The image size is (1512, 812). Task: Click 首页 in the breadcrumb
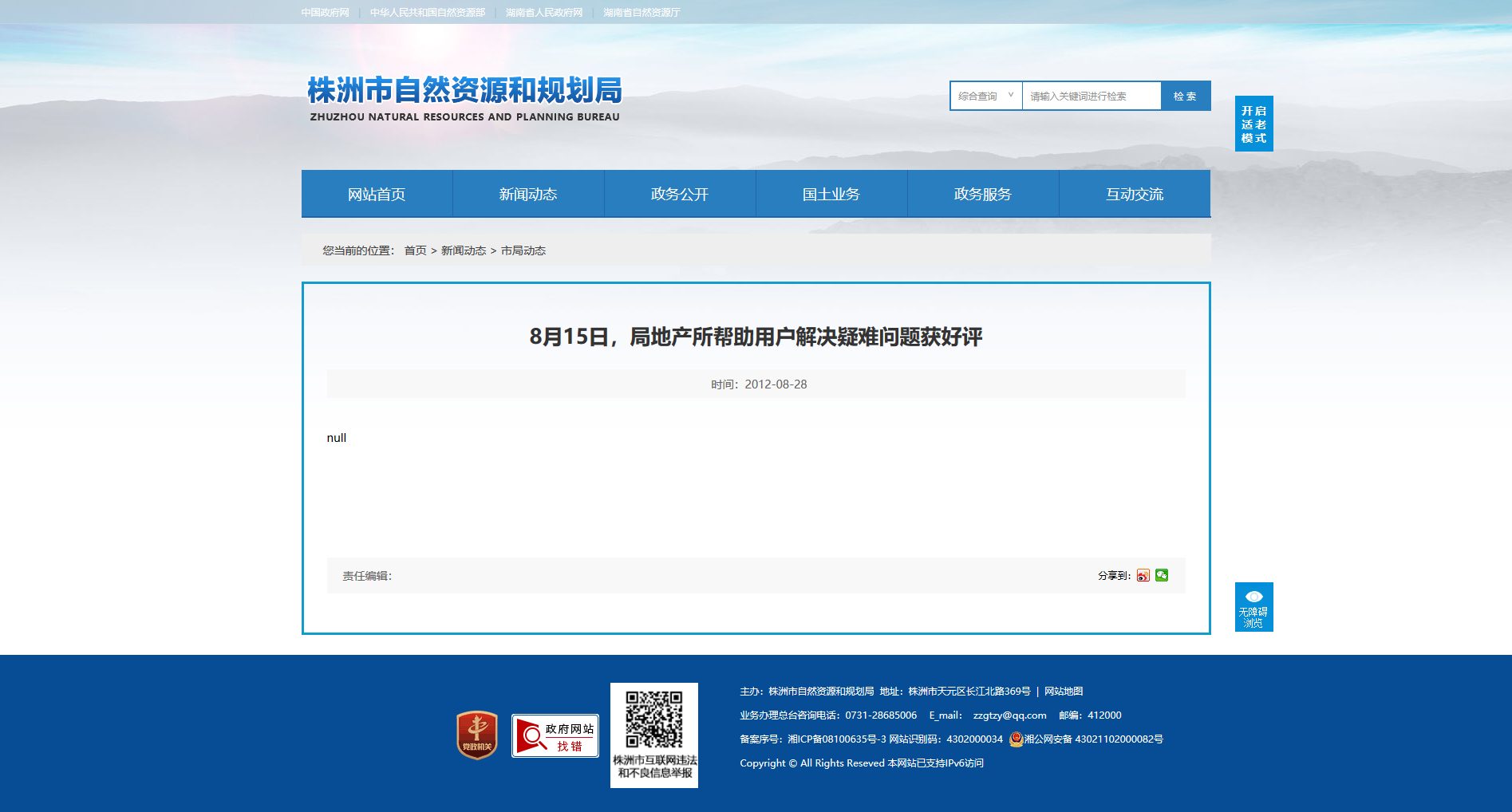(x=415, y=250)
